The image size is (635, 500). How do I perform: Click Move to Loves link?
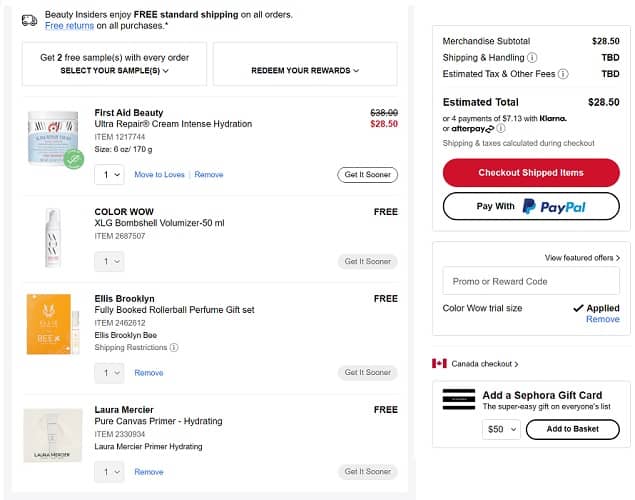(160, 175)
